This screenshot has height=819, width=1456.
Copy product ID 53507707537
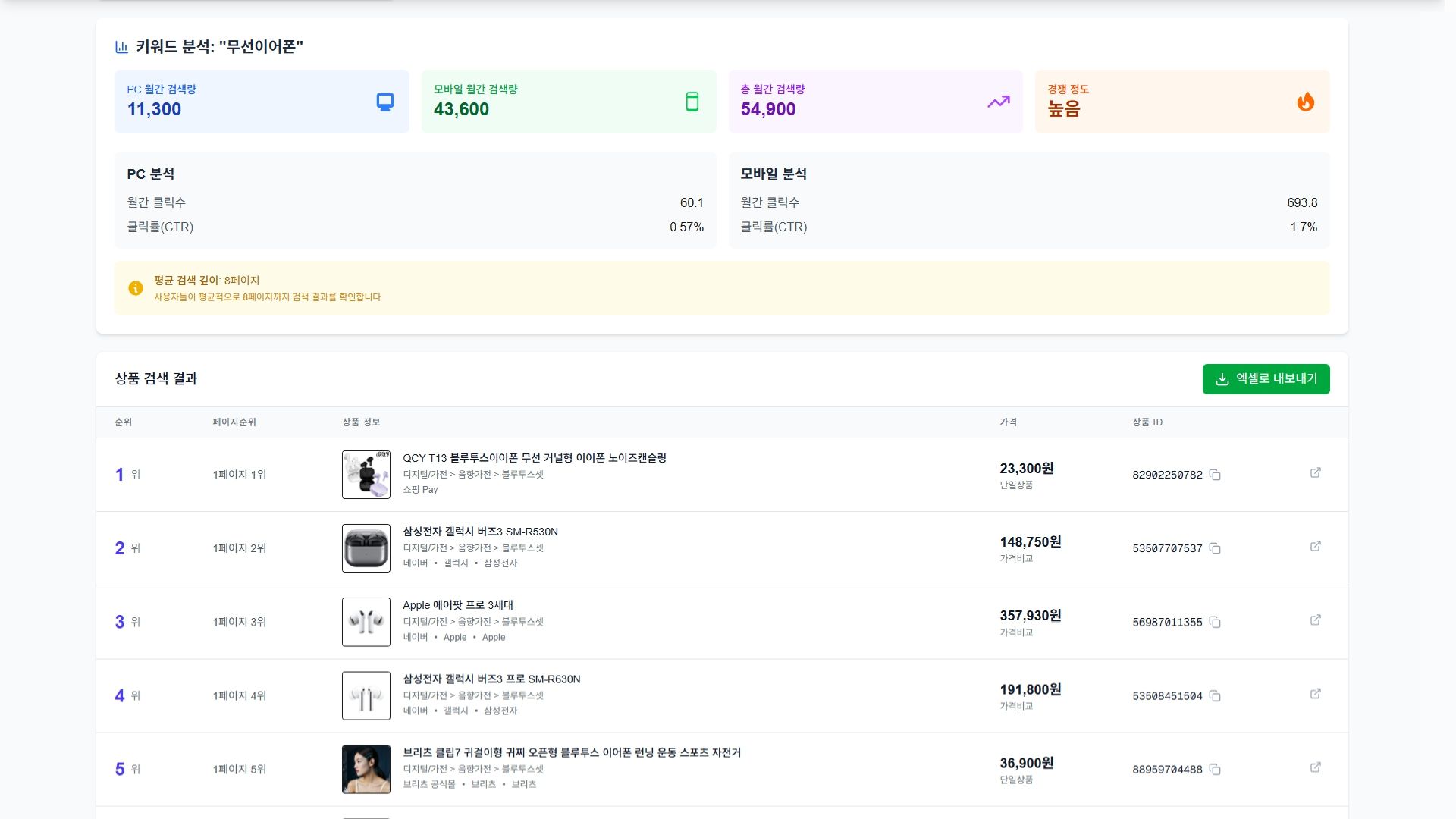(x=1216, y=549)
